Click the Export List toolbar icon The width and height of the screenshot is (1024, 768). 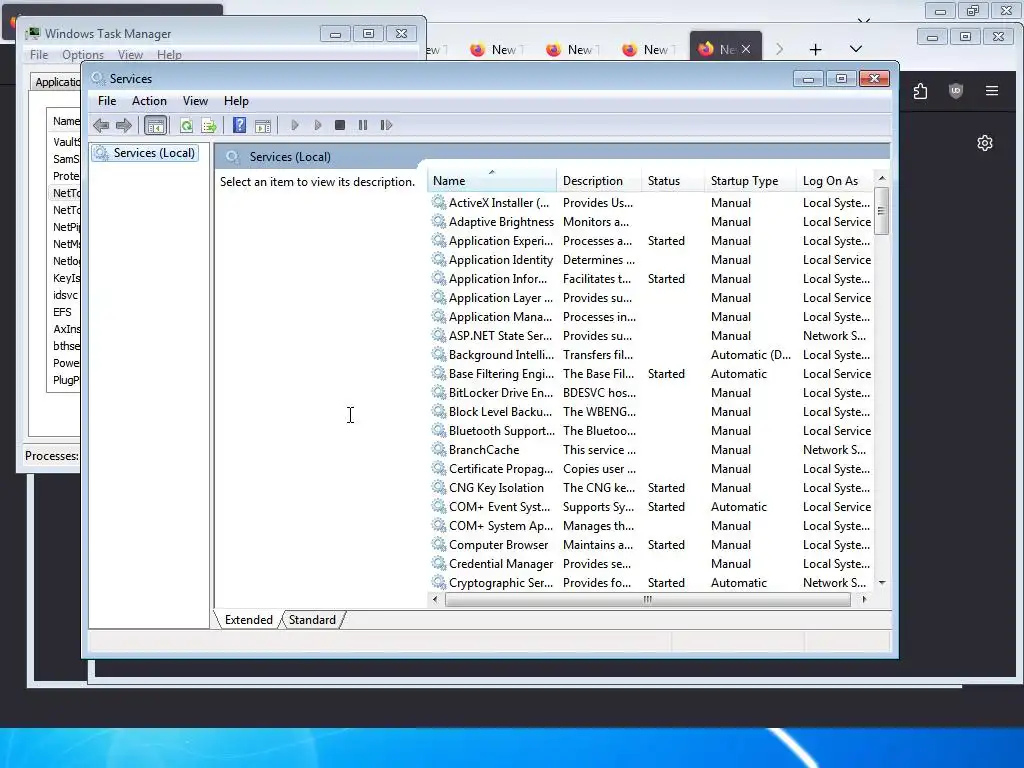[209, 125]
